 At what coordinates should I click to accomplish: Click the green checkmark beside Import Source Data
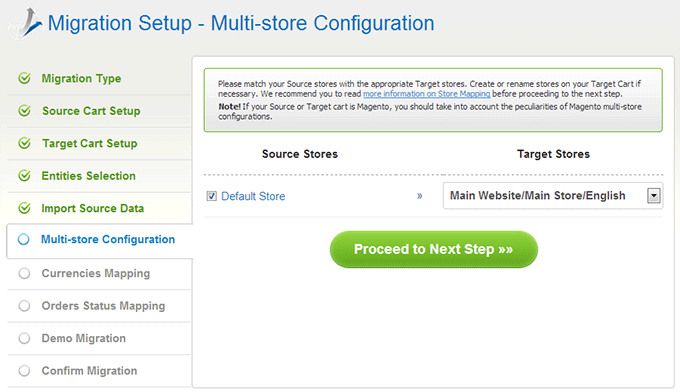(x=24, y=208)
